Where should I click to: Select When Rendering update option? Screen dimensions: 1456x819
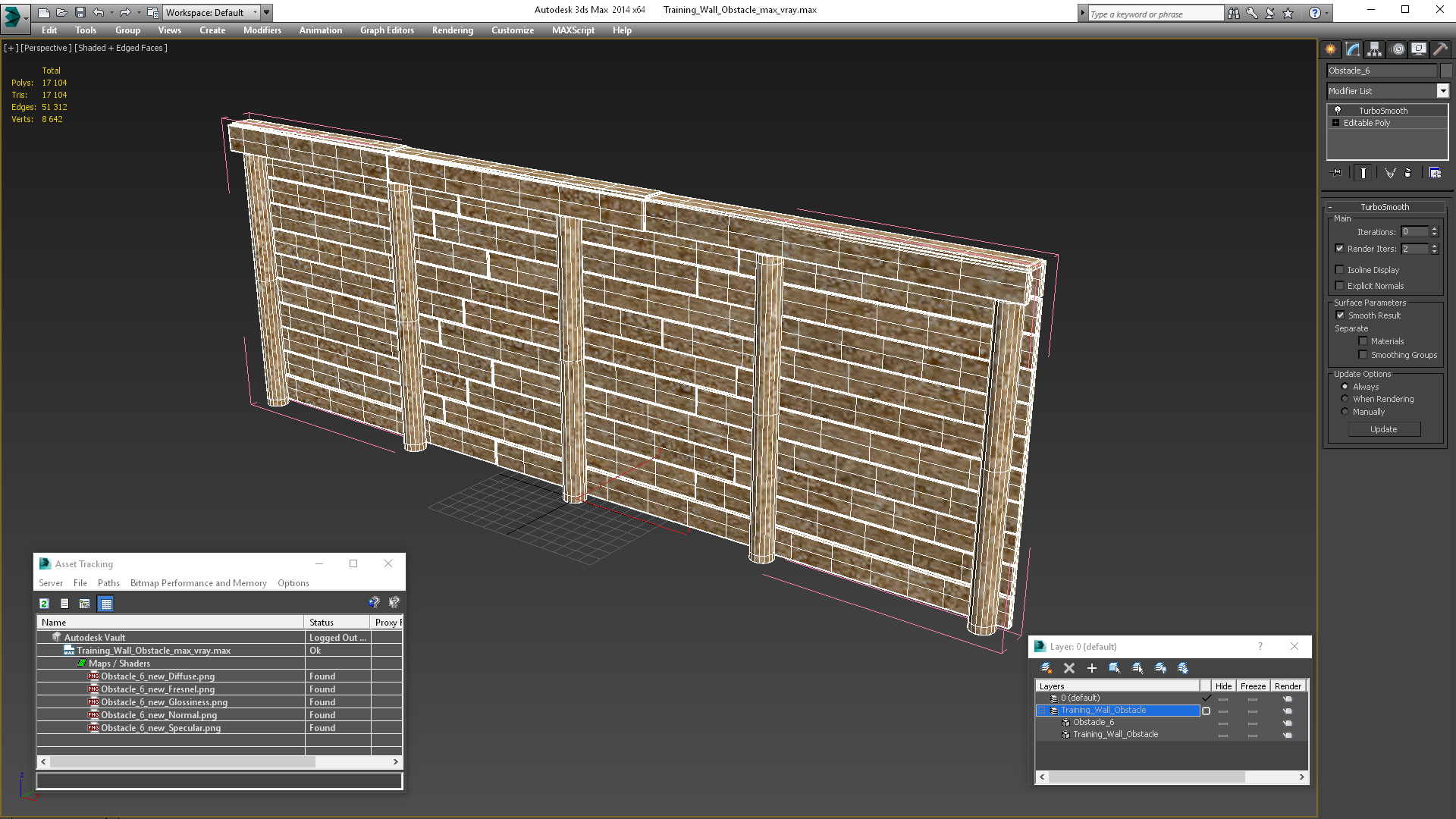(1345, 399)
